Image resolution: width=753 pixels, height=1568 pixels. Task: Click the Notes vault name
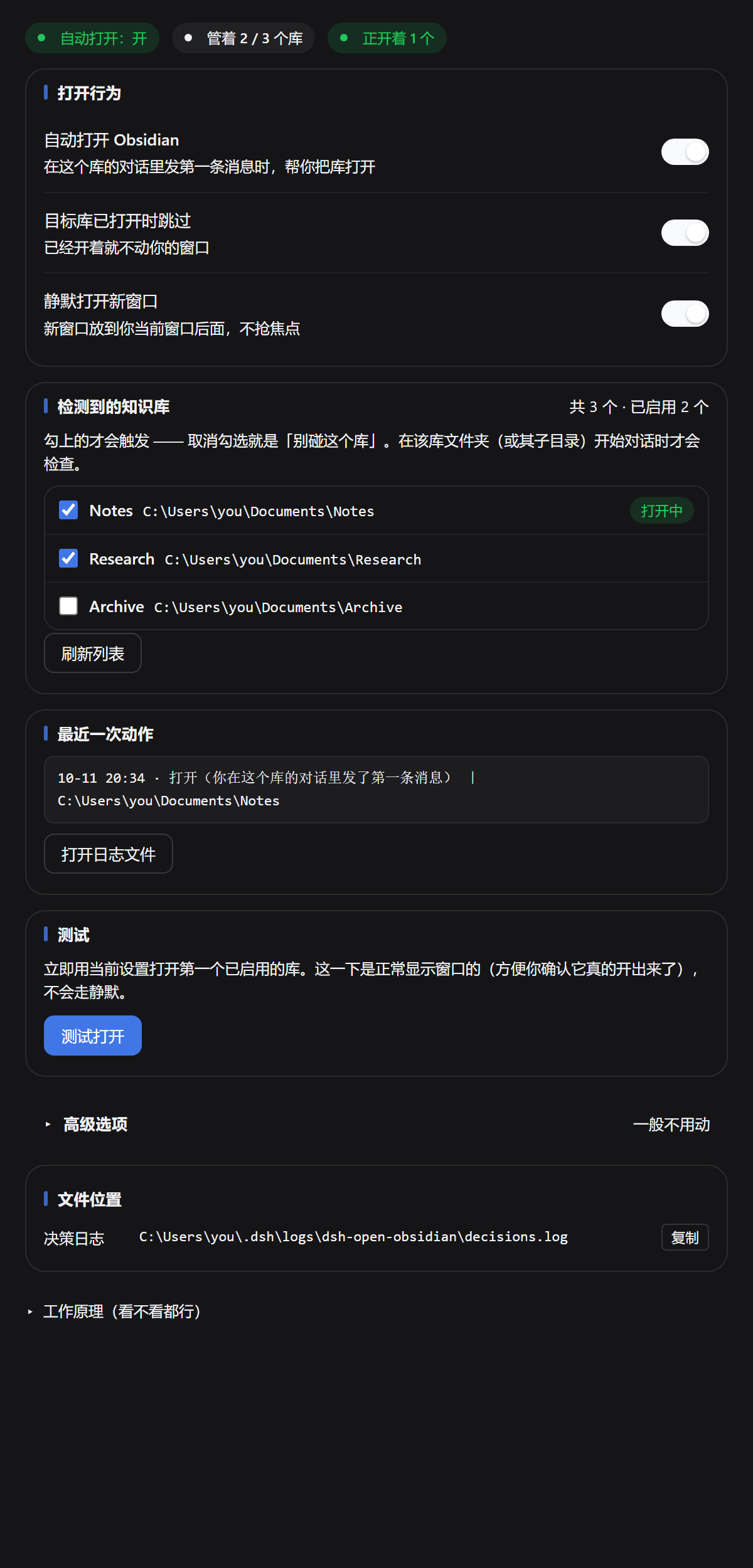pyautogui.click(x=111, y=511)
